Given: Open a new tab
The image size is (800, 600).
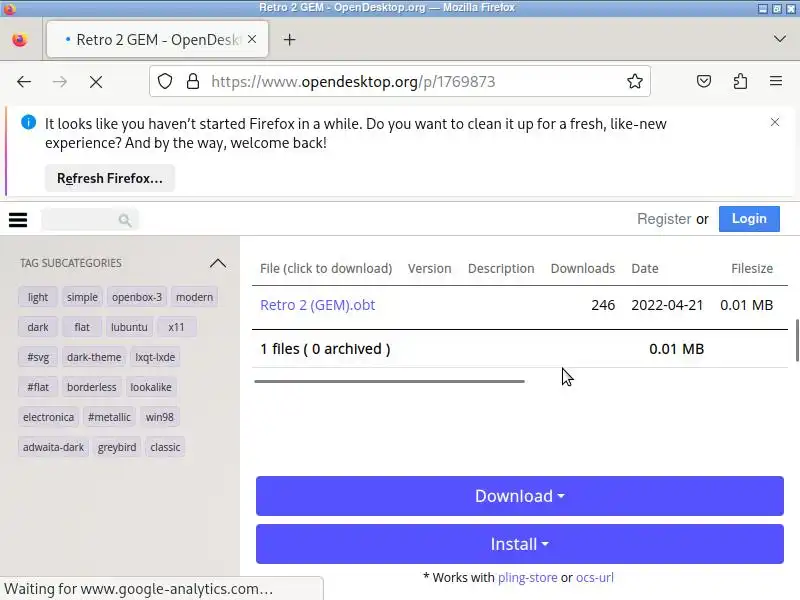Looking at the screenshot, I should pyautogui.click(x=289, y=40).
